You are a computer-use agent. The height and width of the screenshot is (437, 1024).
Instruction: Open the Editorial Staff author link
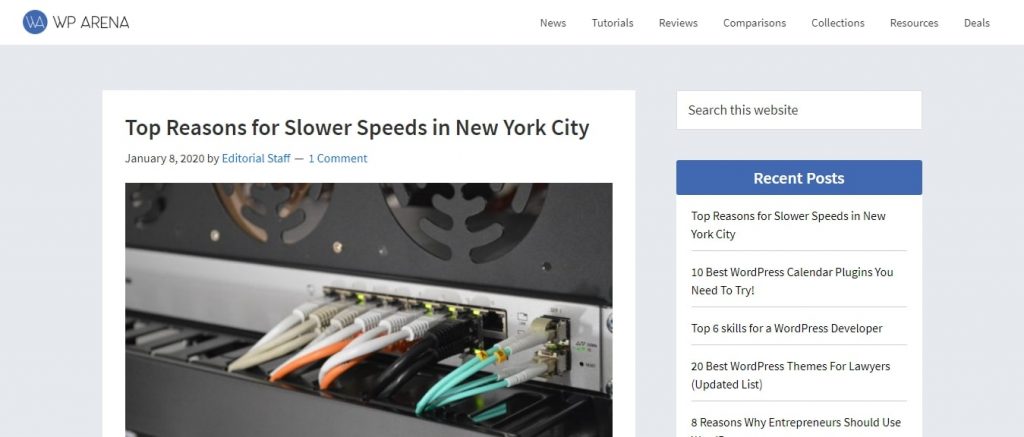256,158
